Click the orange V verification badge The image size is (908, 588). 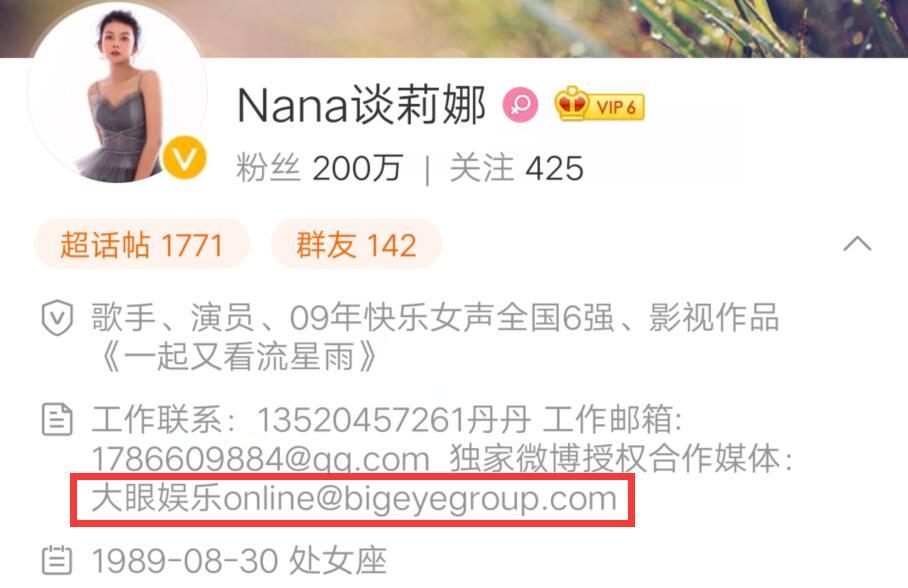(185, 157)
